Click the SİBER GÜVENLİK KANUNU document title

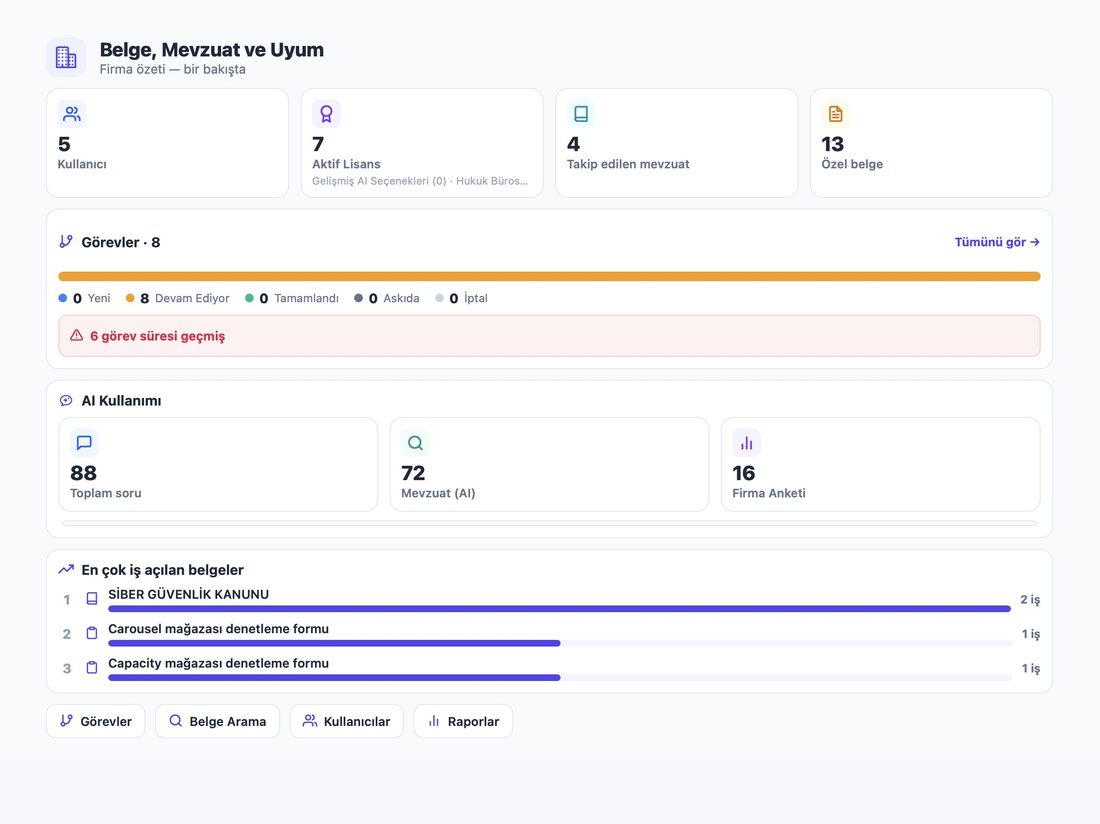coord(189,594)
